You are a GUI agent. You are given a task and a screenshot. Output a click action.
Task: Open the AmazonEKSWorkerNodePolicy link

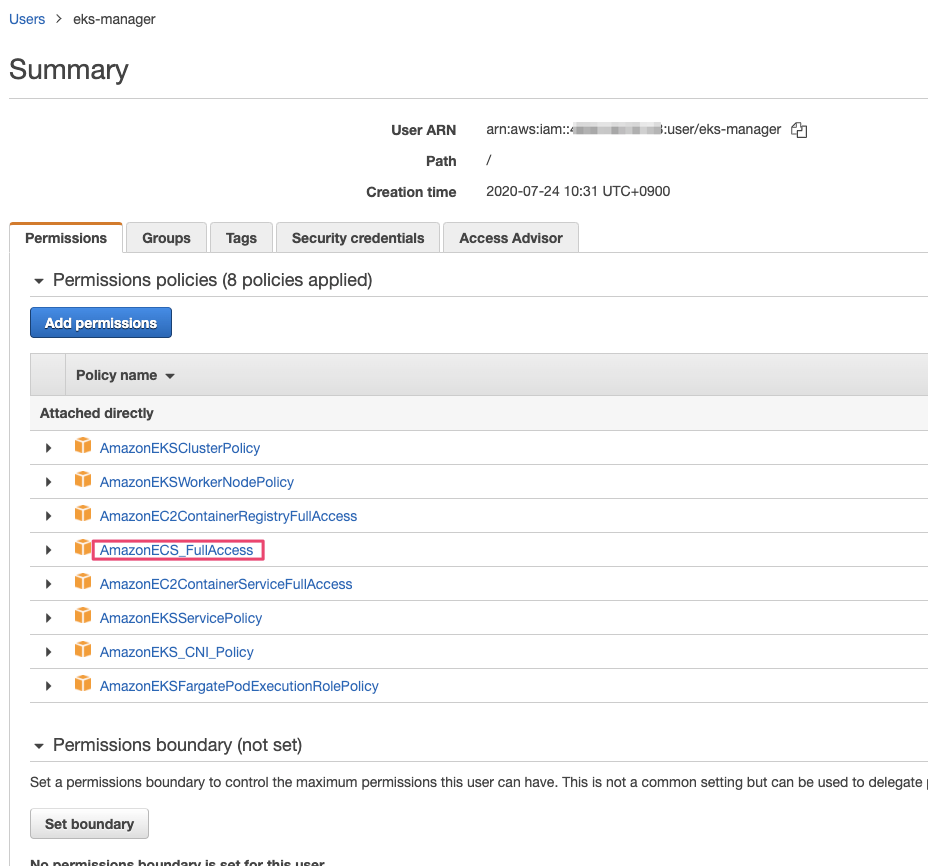pos(196,482)
